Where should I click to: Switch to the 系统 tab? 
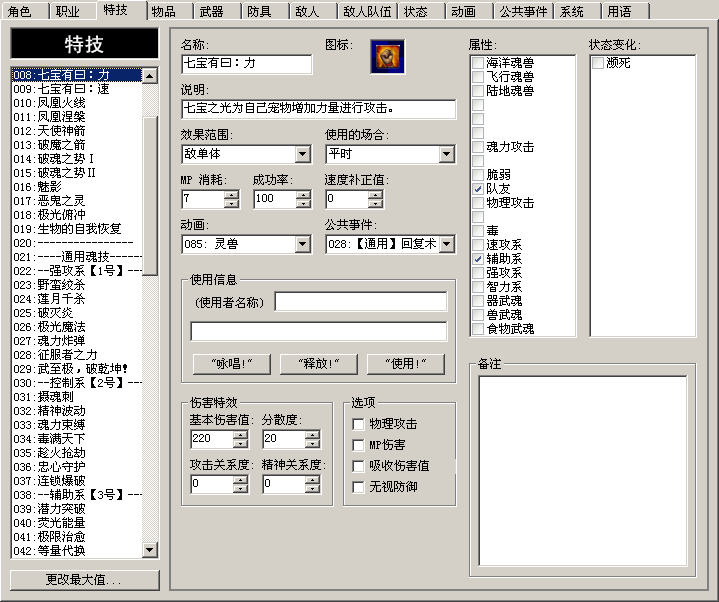coord(577,11)
